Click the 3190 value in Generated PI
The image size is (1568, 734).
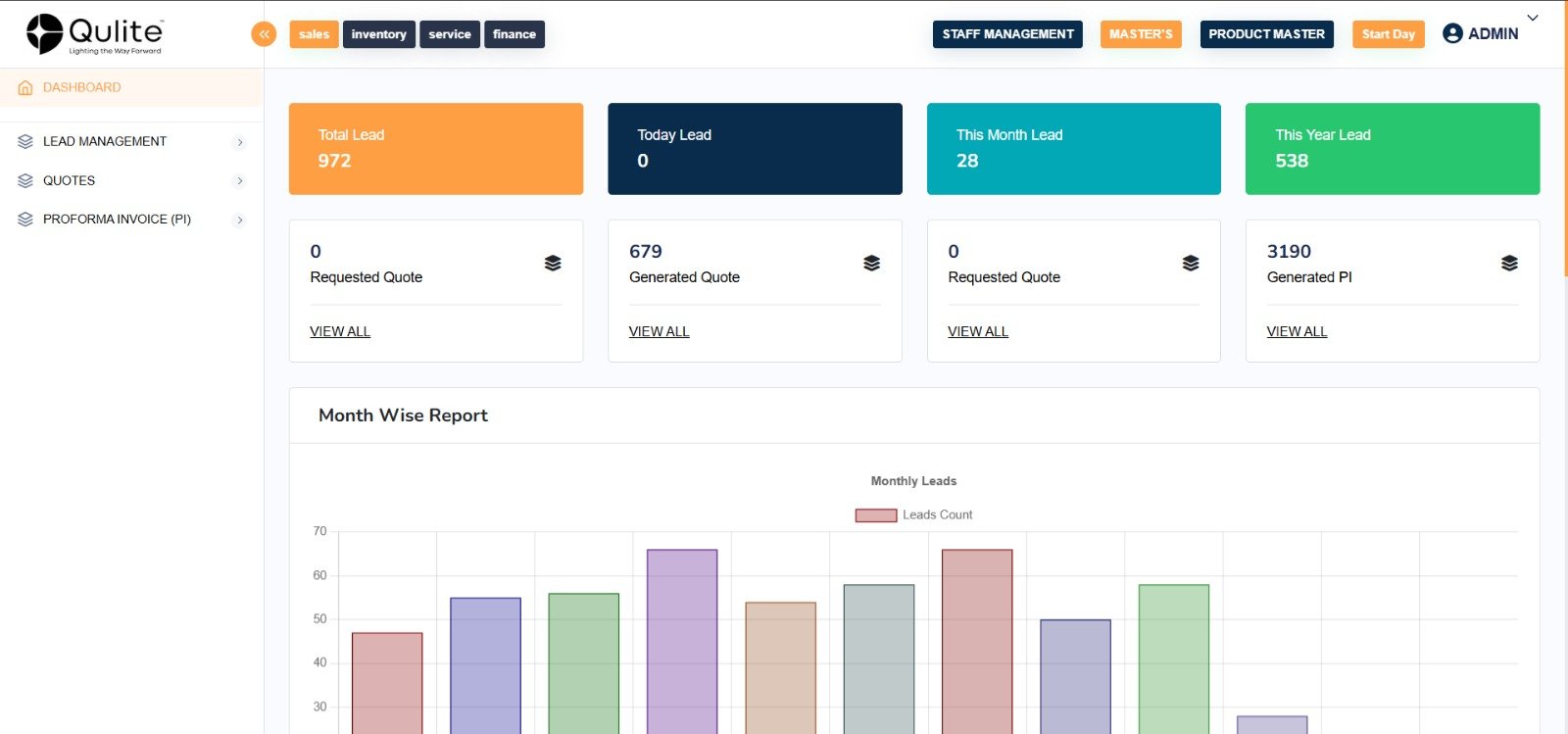click(x=1289, y=252)
